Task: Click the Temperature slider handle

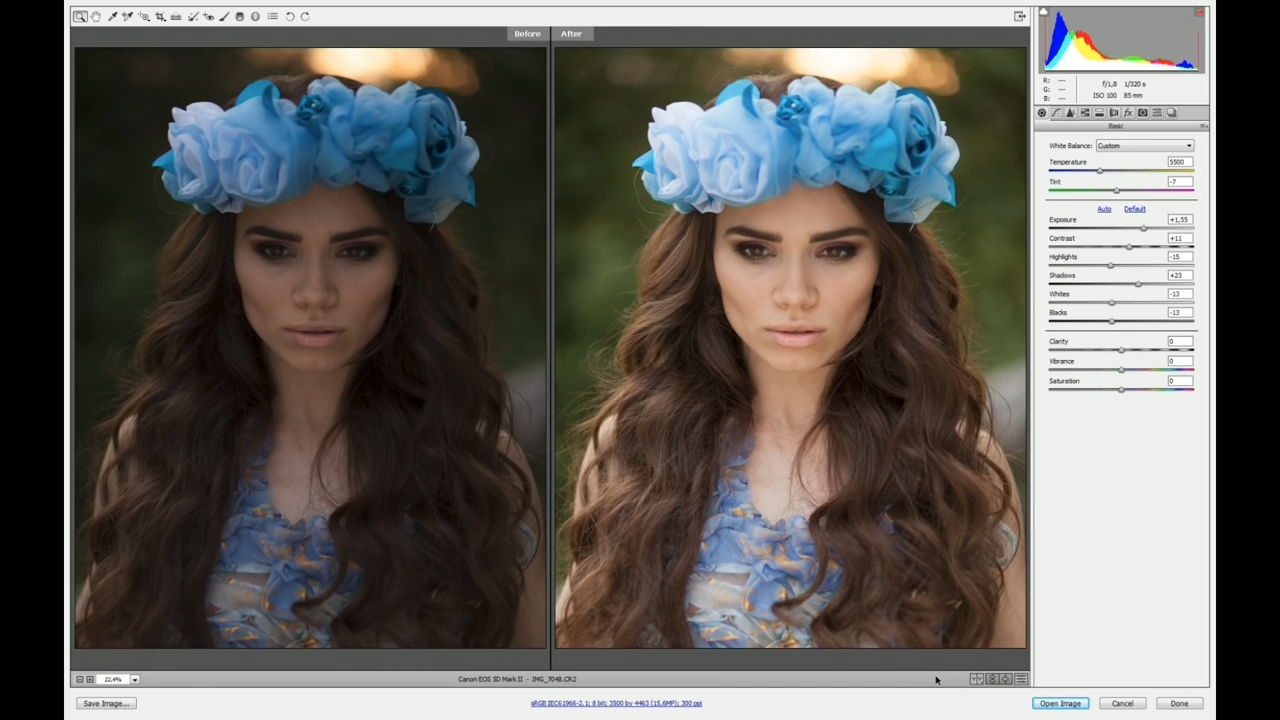Action: click(x=1100, y=171)
